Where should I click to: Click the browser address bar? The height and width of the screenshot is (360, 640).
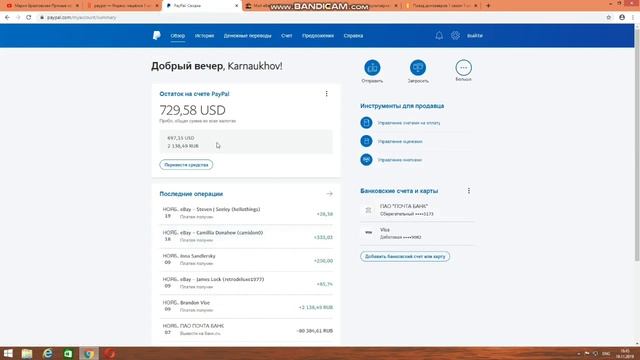[x=318, y=18]
